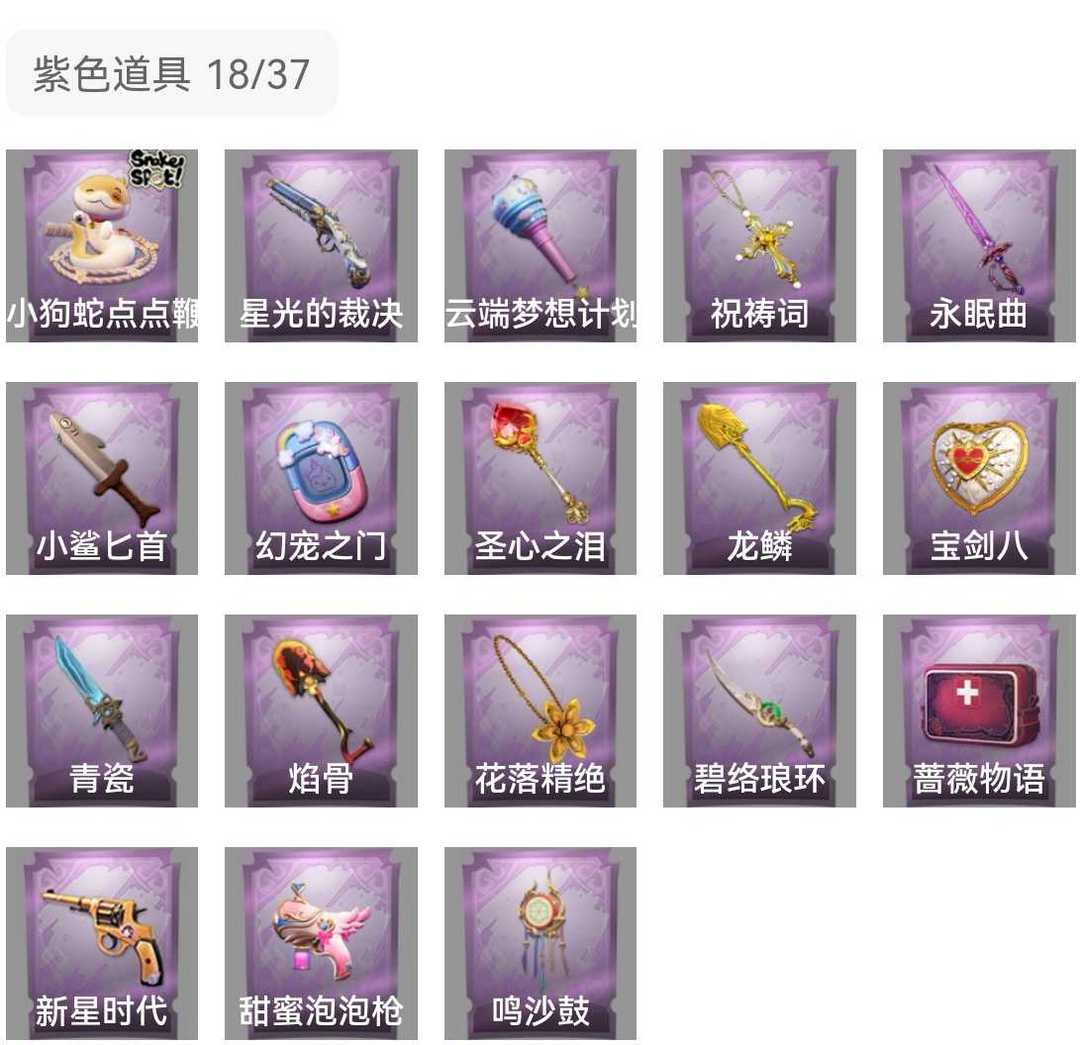Tap the 紫色道具 18/37 category label
Screen dimensions: 1080x1045
tap(172, 73)
